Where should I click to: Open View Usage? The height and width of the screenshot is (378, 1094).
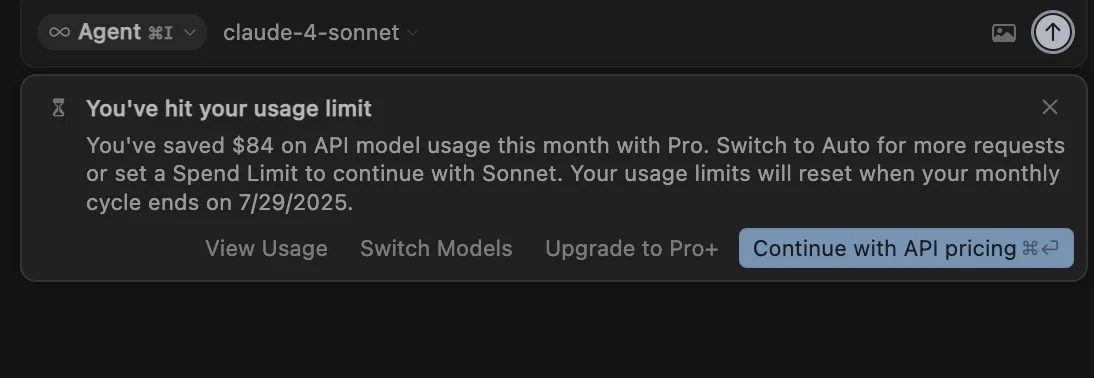(267, 248)
